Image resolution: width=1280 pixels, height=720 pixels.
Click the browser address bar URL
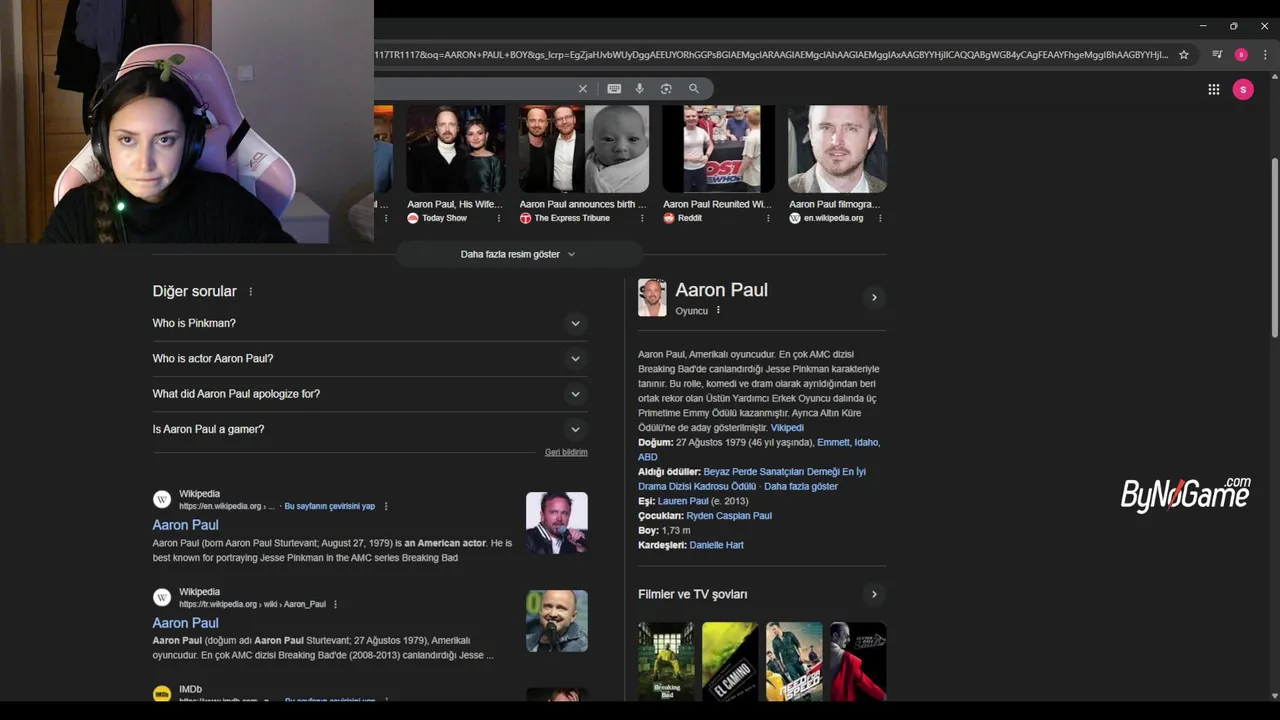[x=771, y=55]
